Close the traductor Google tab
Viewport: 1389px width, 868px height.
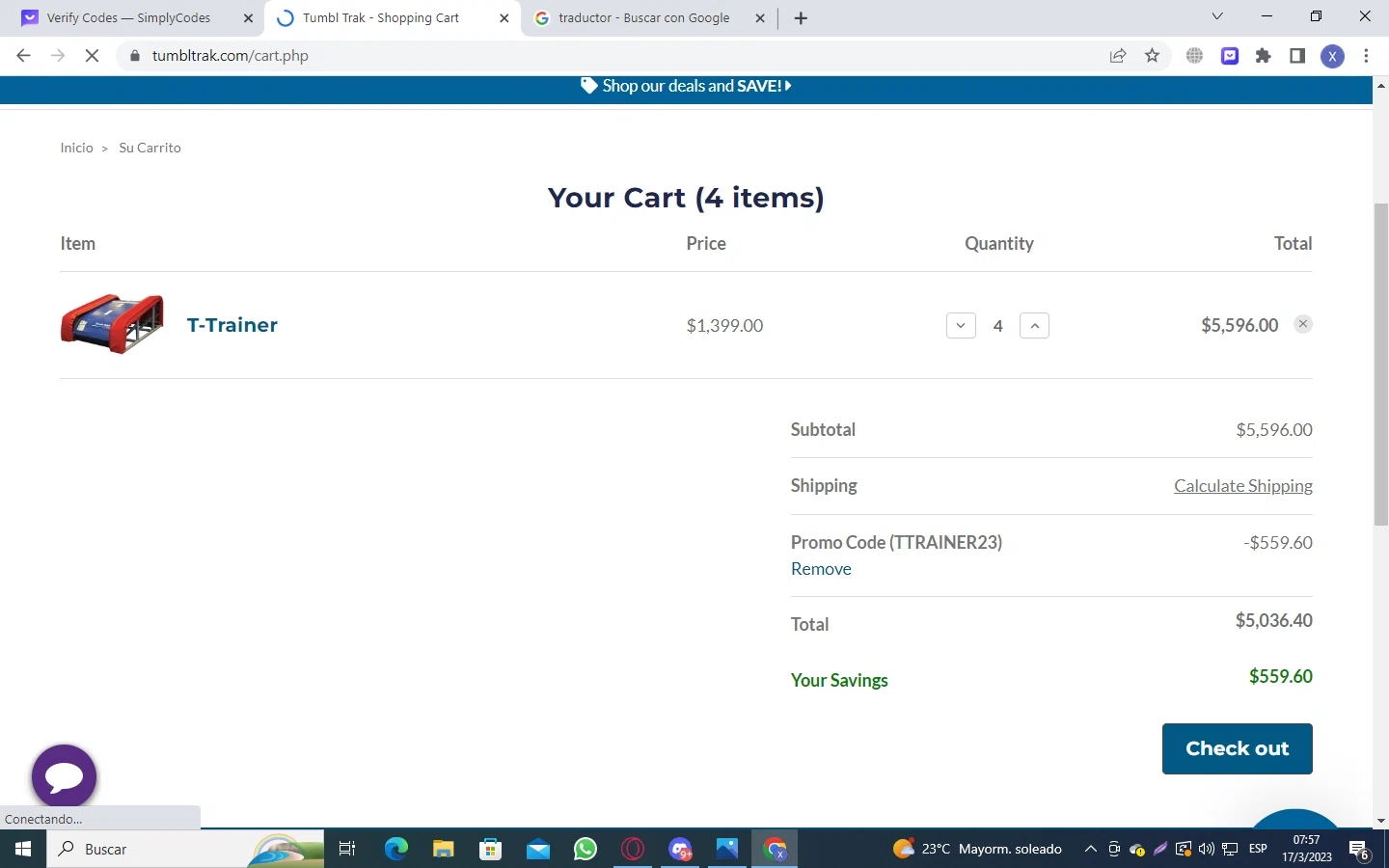click(x=760, y=18)
